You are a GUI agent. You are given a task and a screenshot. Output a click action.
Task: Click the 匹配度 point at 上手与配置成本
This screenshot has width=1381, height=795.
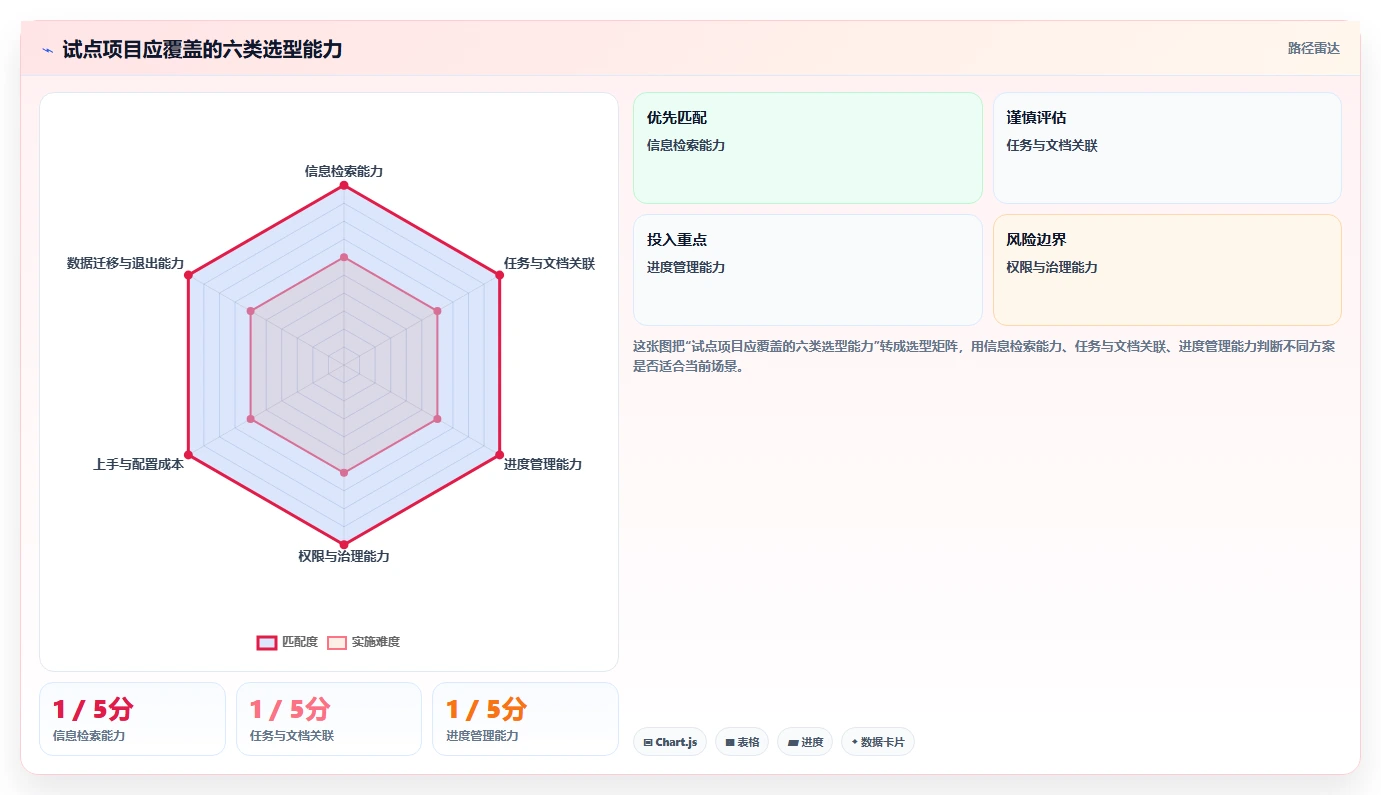click(188, 455)
